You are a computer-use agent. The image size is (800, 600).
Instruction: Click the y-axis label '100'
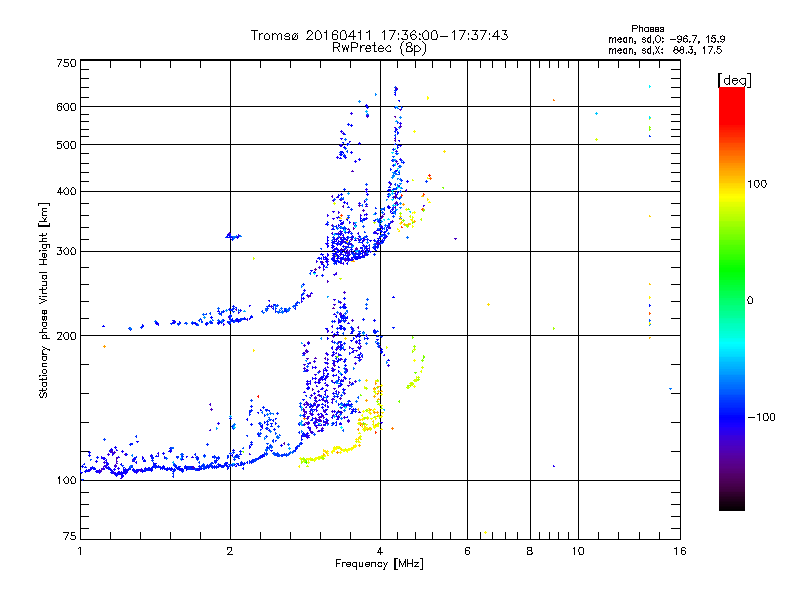[x=67, y=481]
